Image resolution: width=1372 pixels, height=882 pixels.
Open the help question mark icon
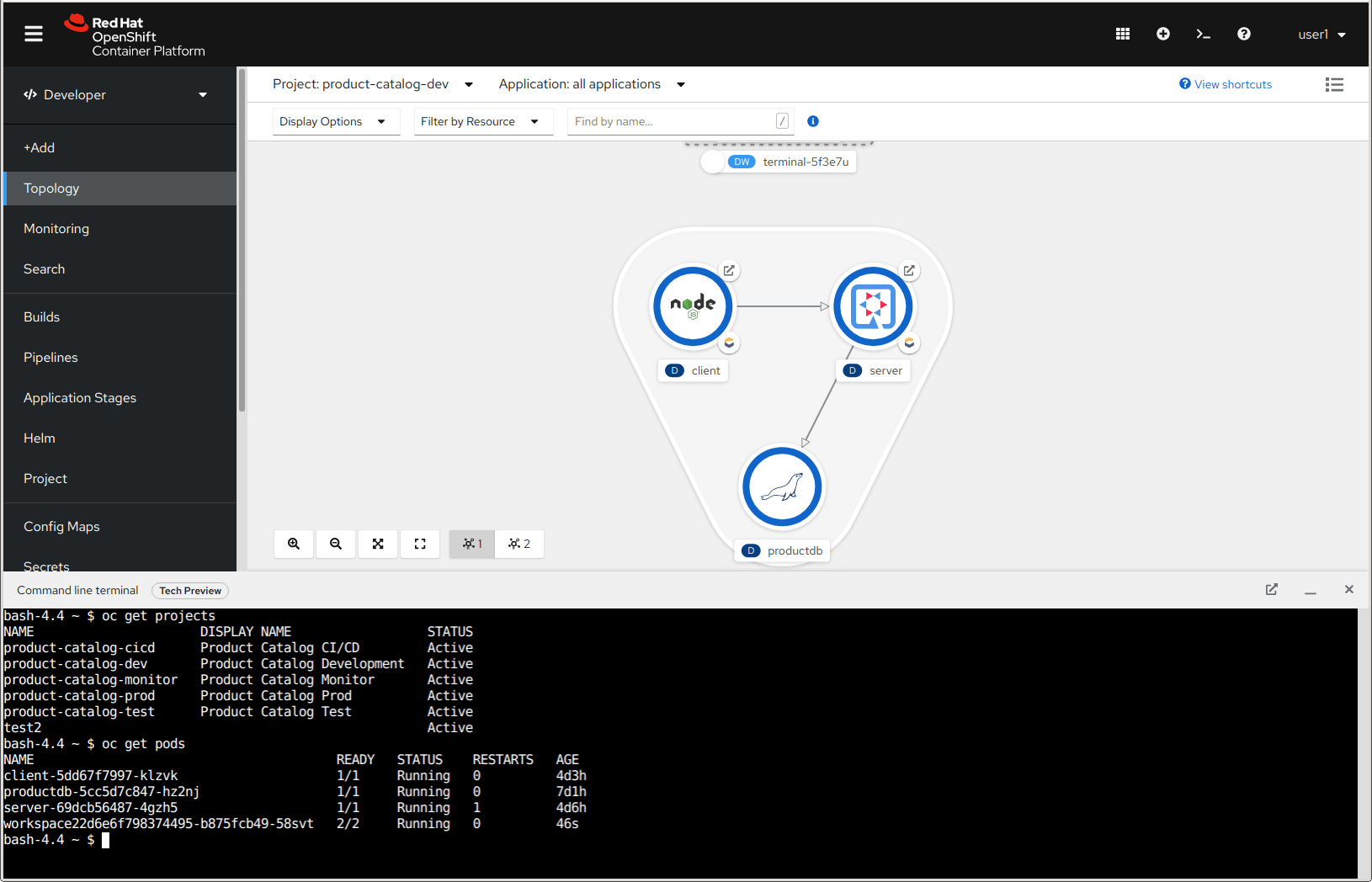click(1244, 34)
